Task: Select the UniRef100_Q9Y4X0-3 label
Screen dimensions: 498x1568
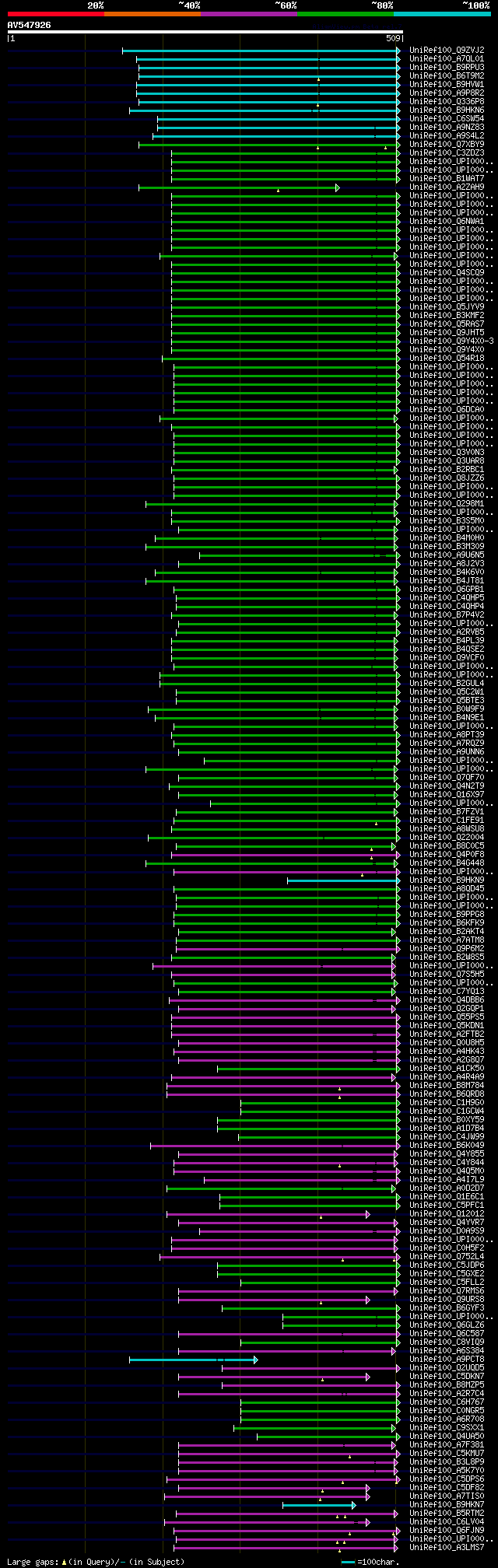Action: (451, 341)
